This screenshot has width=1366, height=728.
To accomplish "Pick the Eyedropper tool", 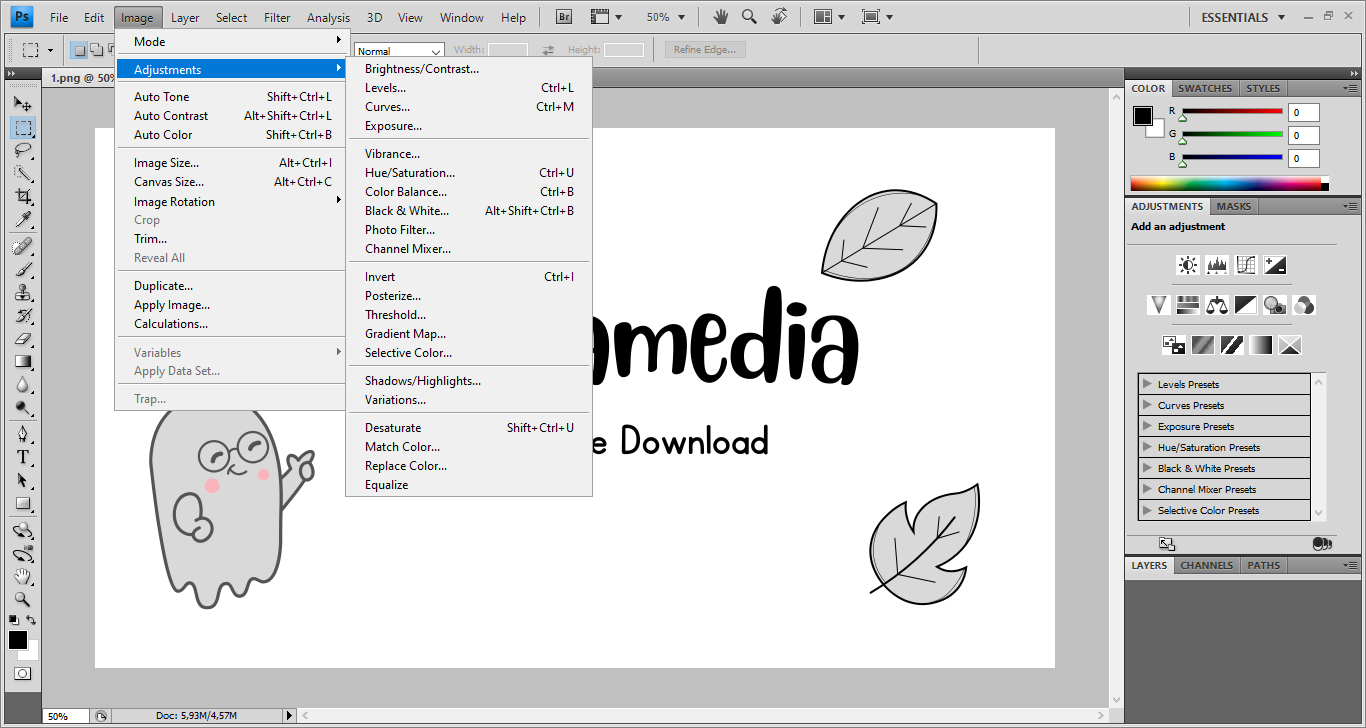I will [x=23, y=220].
